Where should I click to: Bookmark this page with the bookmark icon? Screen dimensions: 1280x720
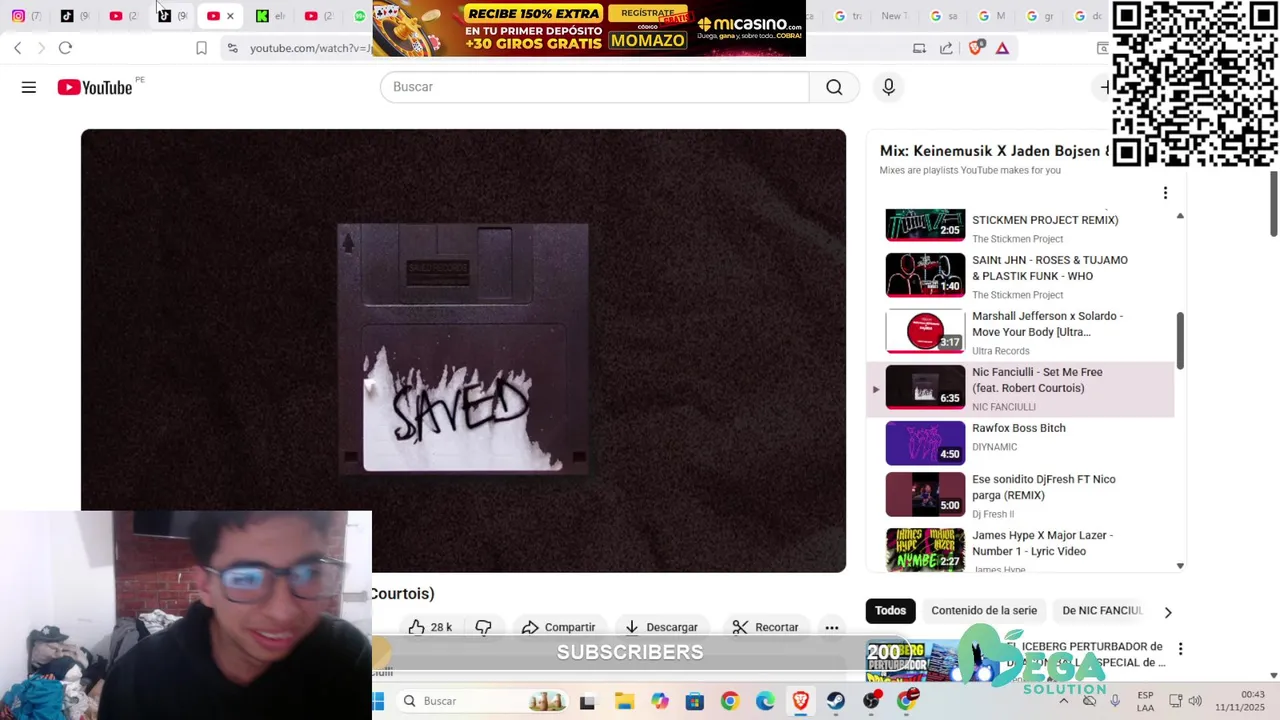tap(201, 48)
